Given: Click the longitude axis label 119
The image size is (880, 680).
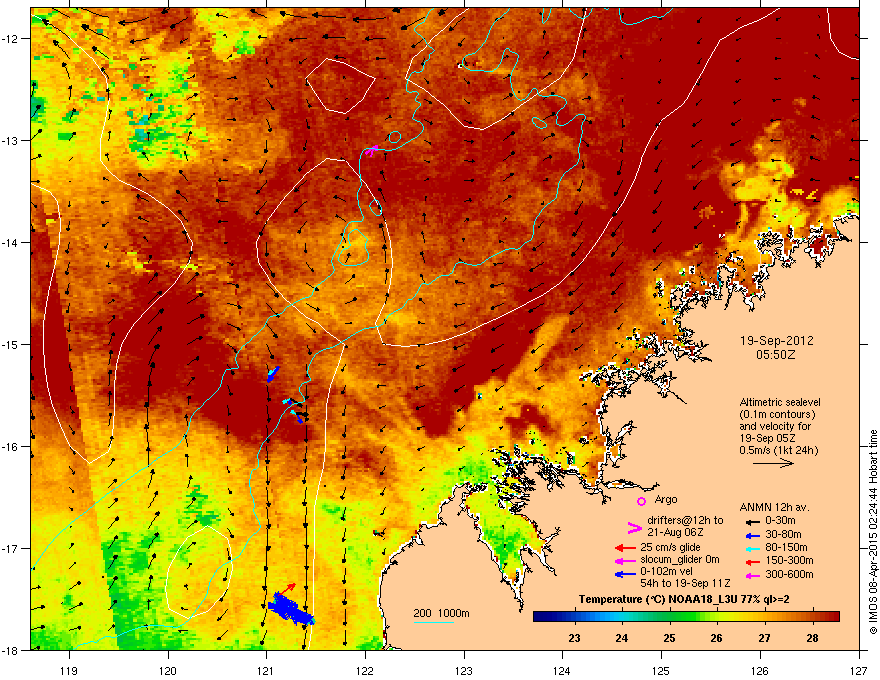Looking at the screenshot, I should 69,670.
